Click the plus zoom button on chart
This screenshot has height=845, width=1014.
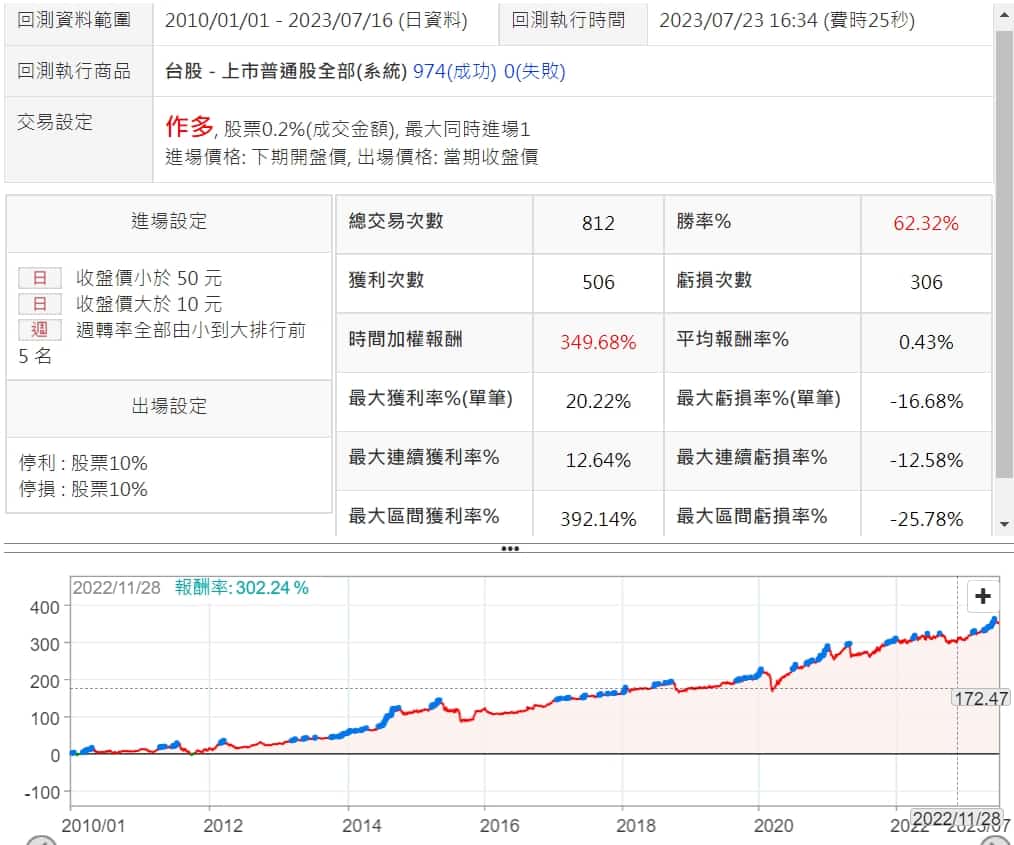pyautogui.click(x=983, y=597)
